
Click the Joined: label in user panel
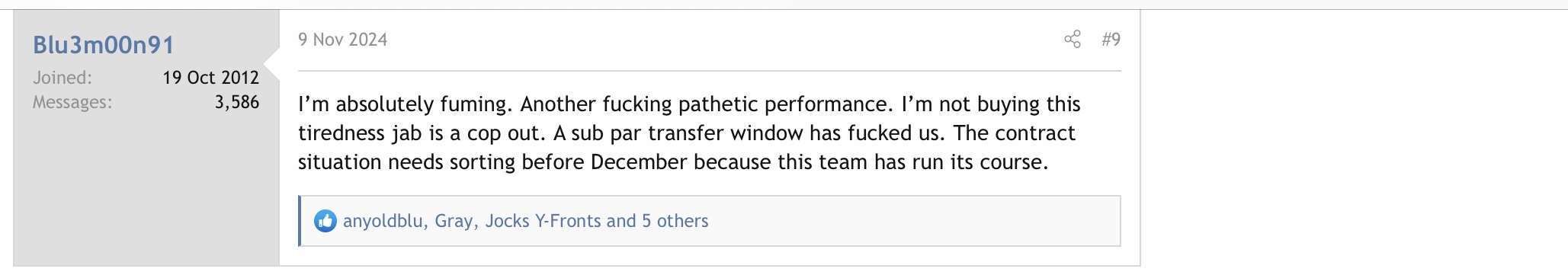coord(63,78)
